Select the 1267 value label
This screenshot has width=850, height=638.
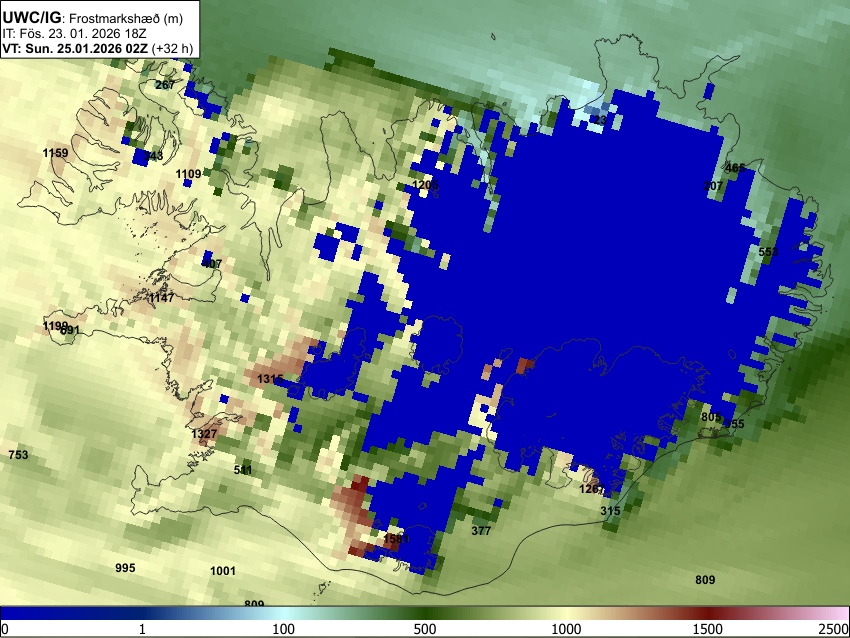pos(591,489)
